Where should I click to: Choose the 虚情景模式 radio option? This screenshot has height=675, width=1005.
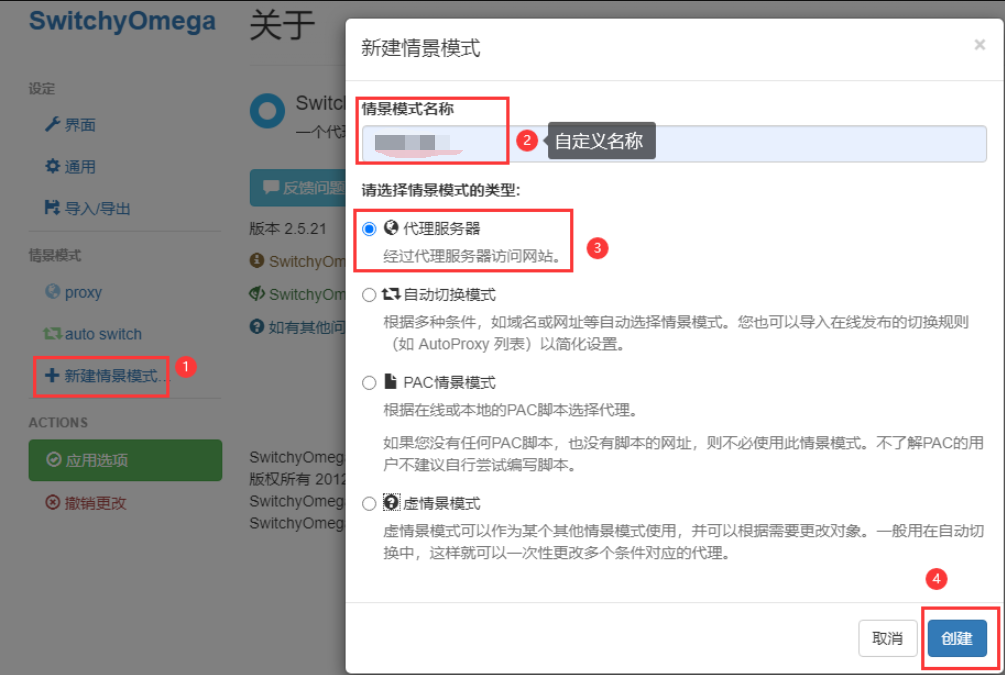(369, 503)
